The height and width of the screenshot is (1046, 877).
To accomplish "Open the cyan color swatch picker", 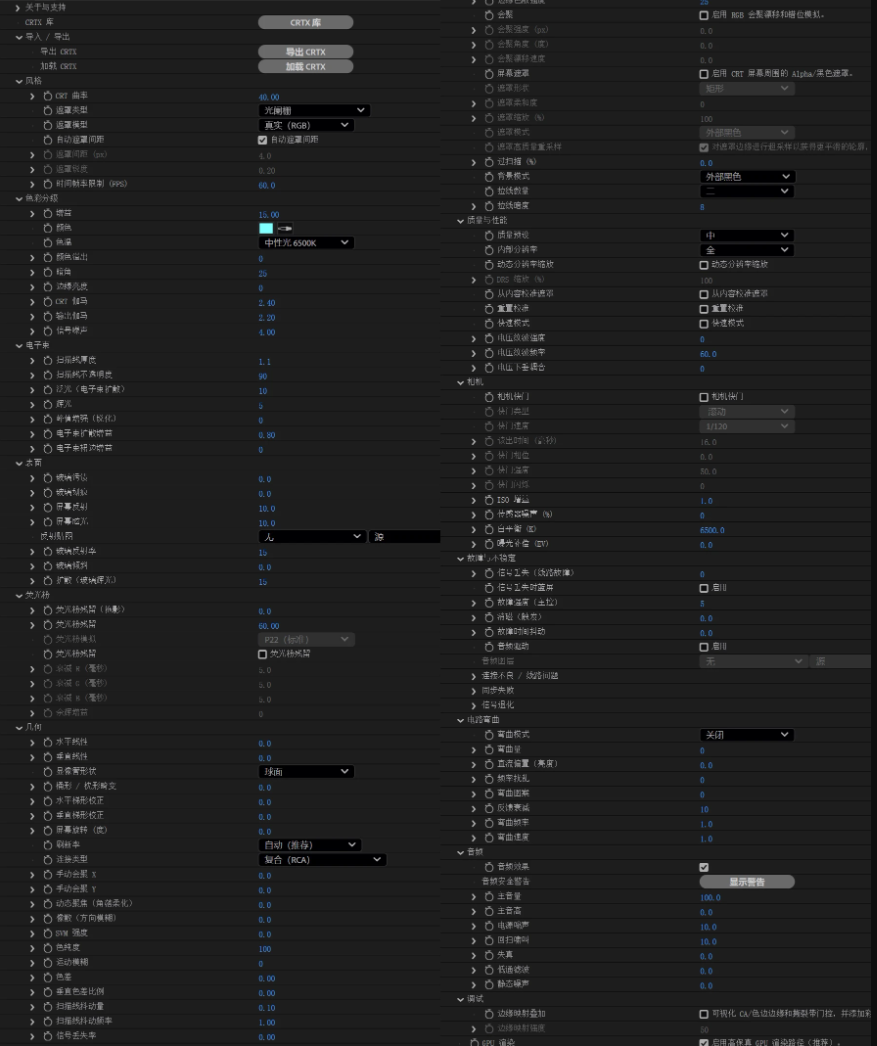I will point(266,228).
